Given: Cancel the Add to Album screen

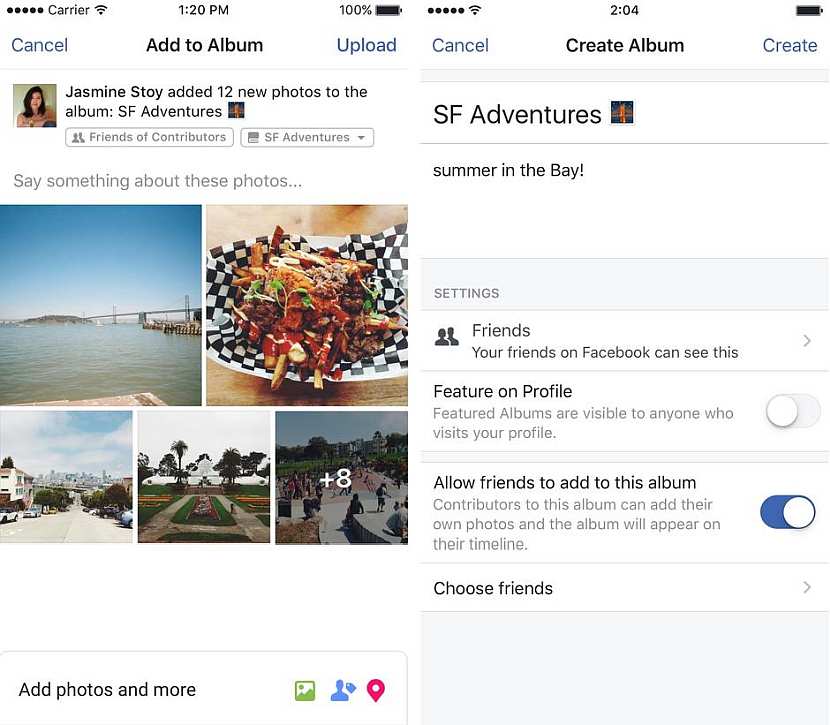Looking at the screenshot, I should [40, 45].
